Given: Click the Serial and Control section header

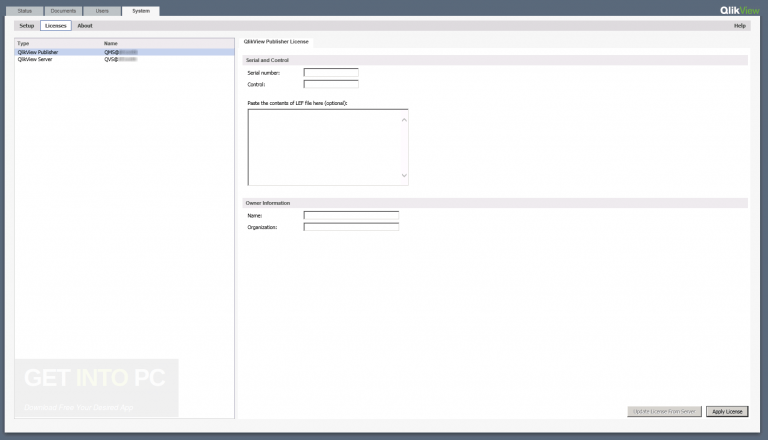Looking at the screenshot, I should click(x=495, y=60).
